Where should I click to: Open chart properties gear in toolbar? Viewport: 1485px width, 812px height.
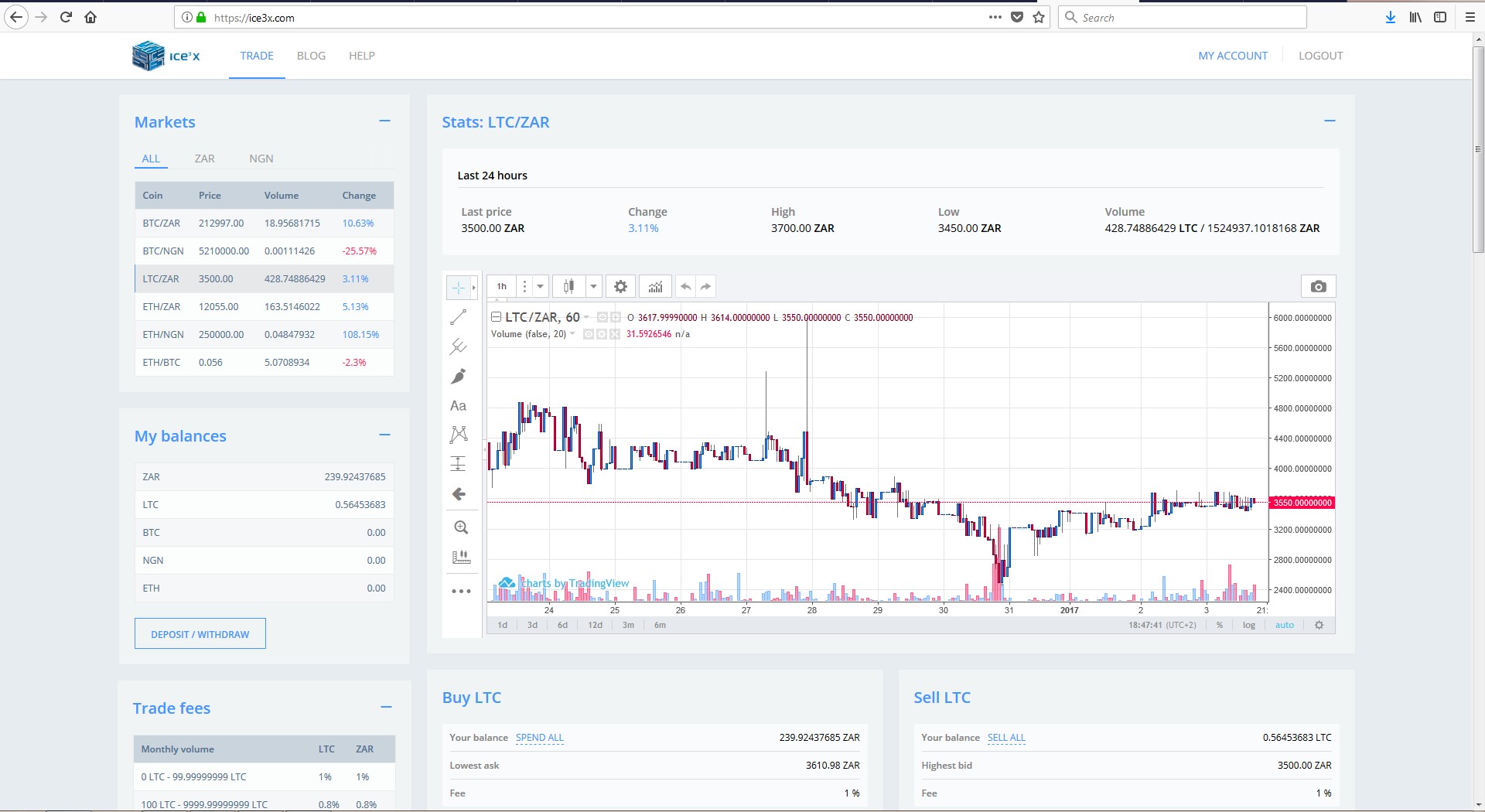(620, 287)
